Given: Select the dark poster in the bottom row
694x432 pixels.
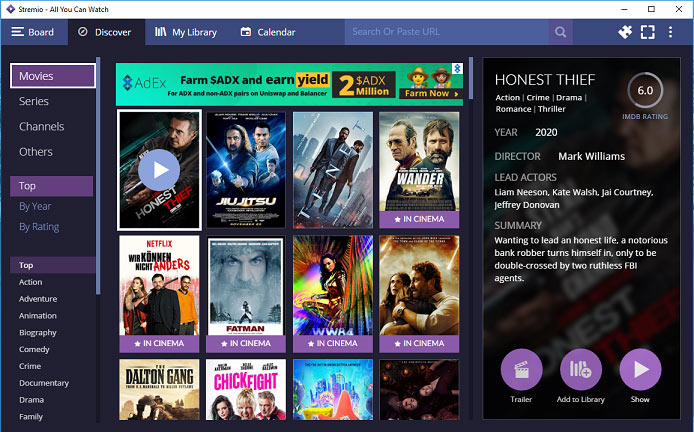Looking at the screenshot, I should 419,390.
